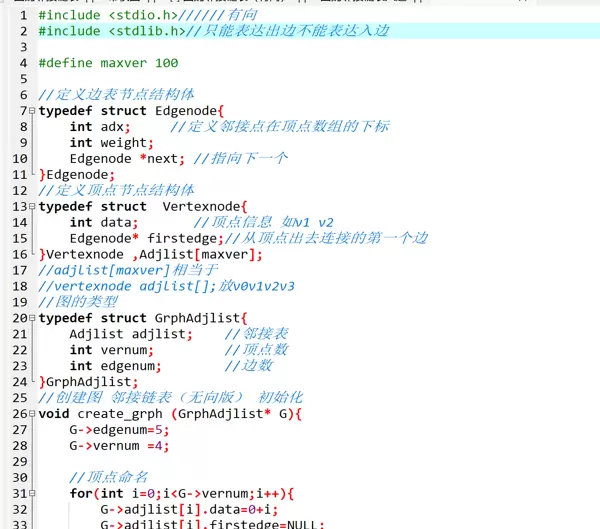Collapse the Vertexnode struct fold marker
Screen dimensions: 600x529
[x=33, y=206]
